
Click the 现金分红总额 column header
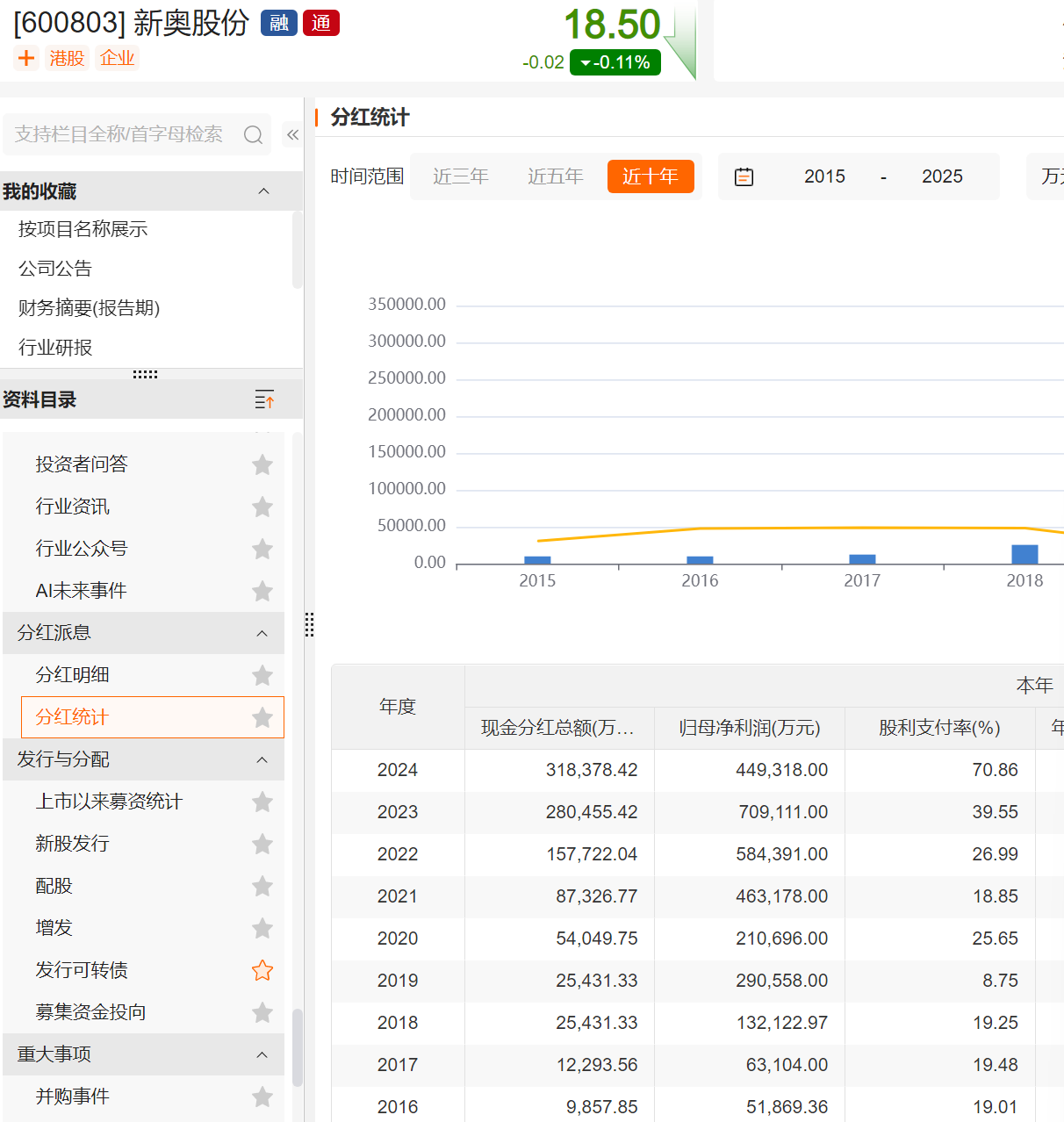(x=559, y=728)
